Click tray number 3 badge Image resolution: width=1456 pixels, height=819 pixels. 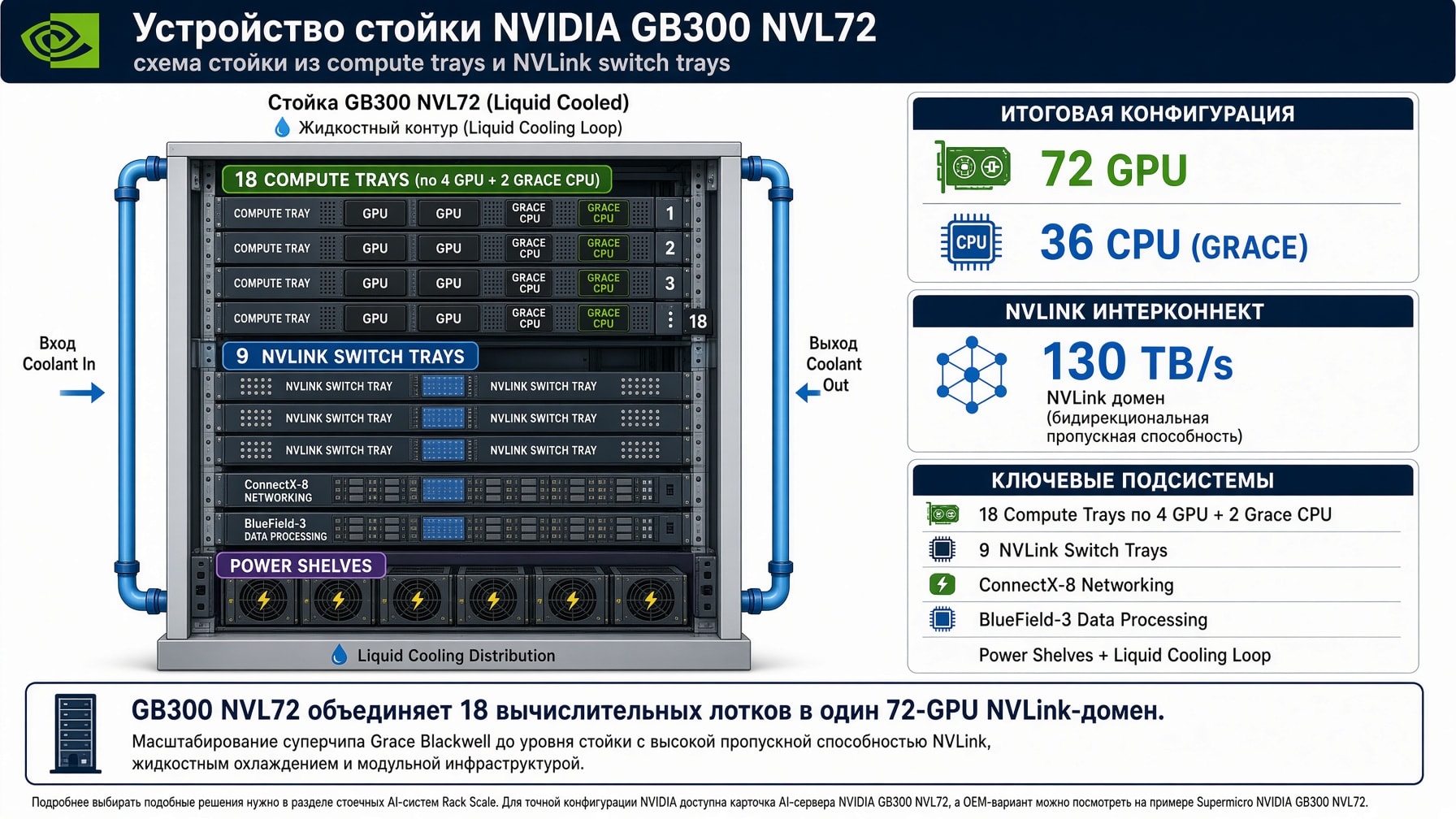coord(669,284)
